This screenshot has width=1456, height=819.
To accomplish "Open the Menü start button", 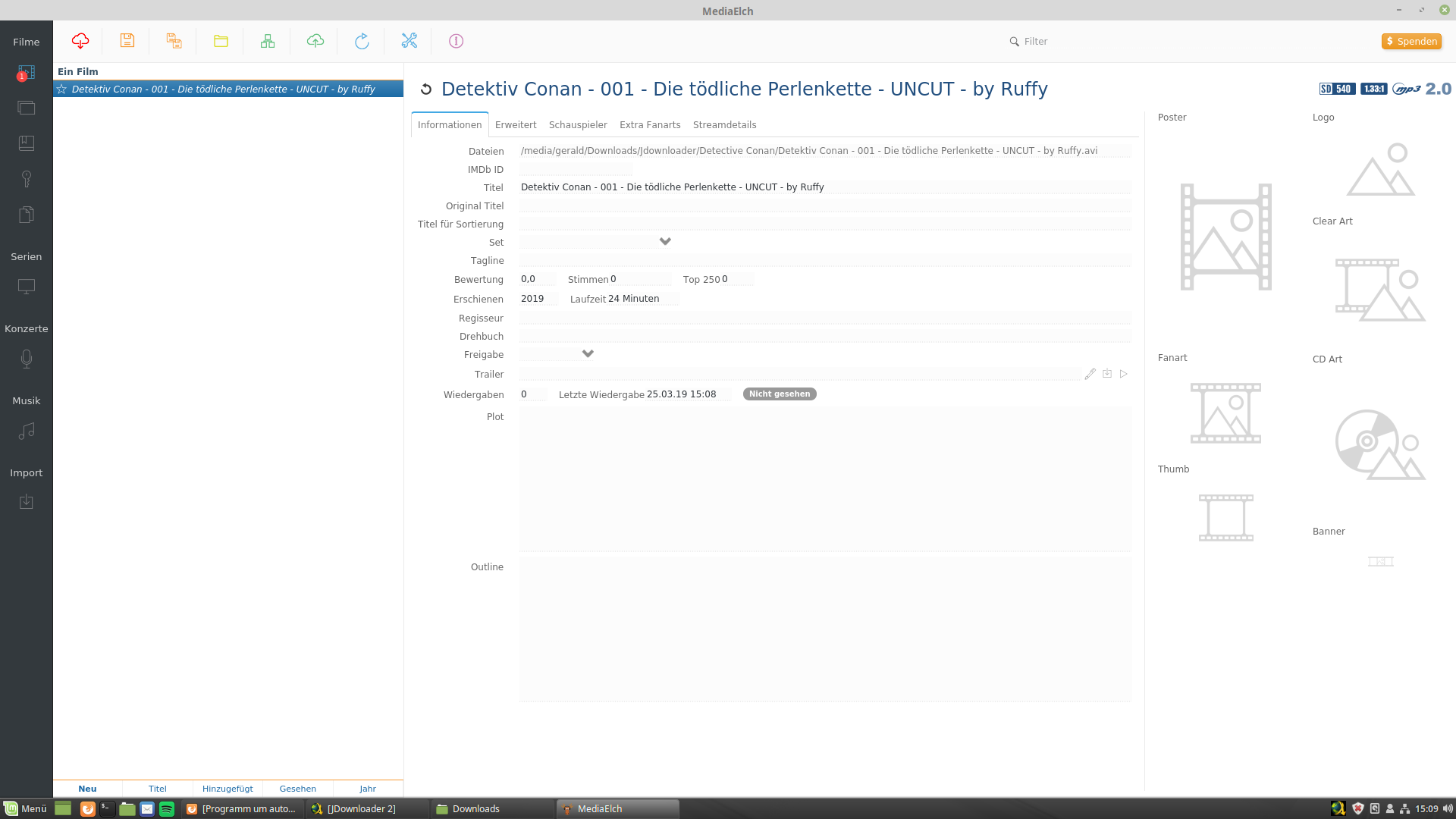I will click(26, 808).
